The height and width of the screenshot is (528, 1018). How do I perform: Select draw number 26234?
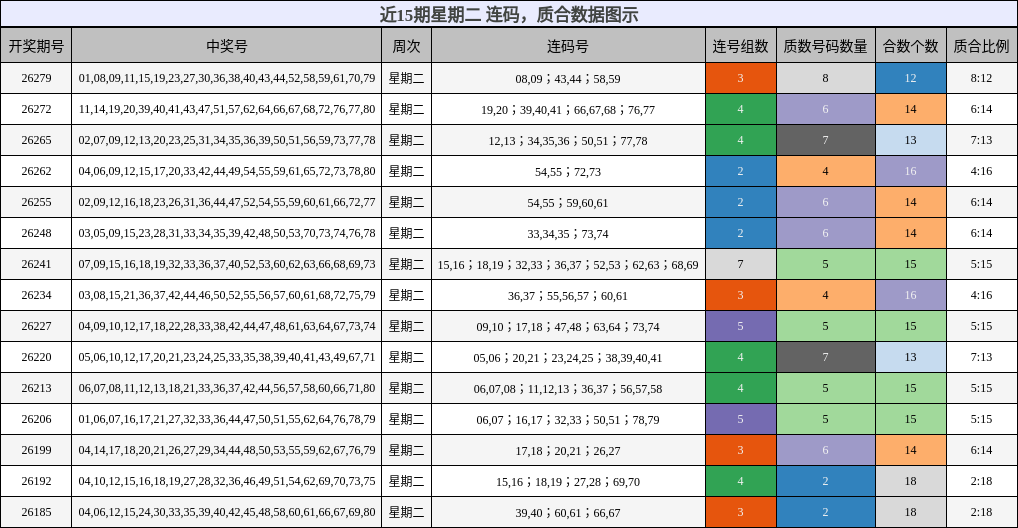[36, 295]
